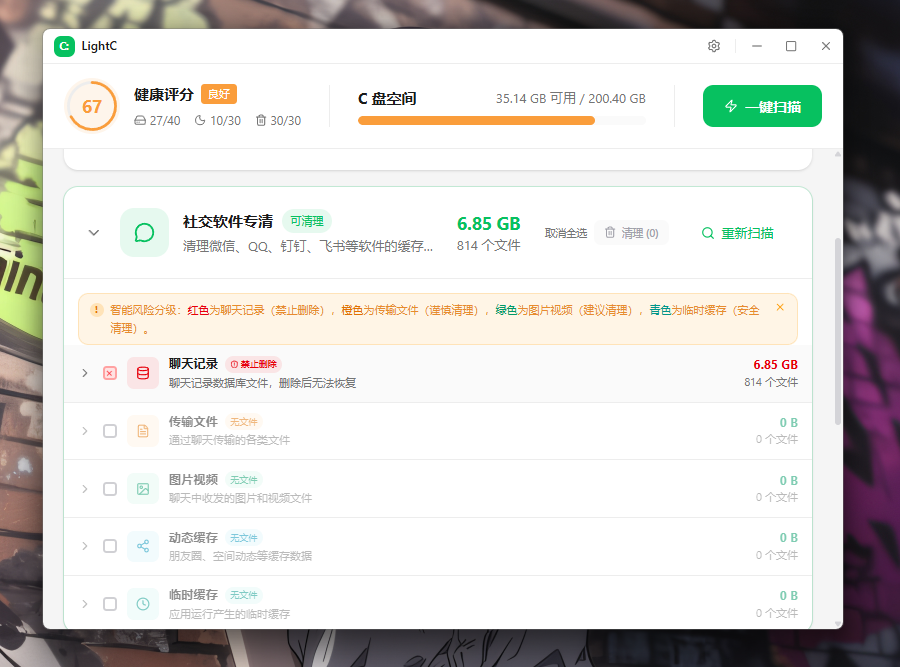Click the health score 67 circle

coord(91,106)
